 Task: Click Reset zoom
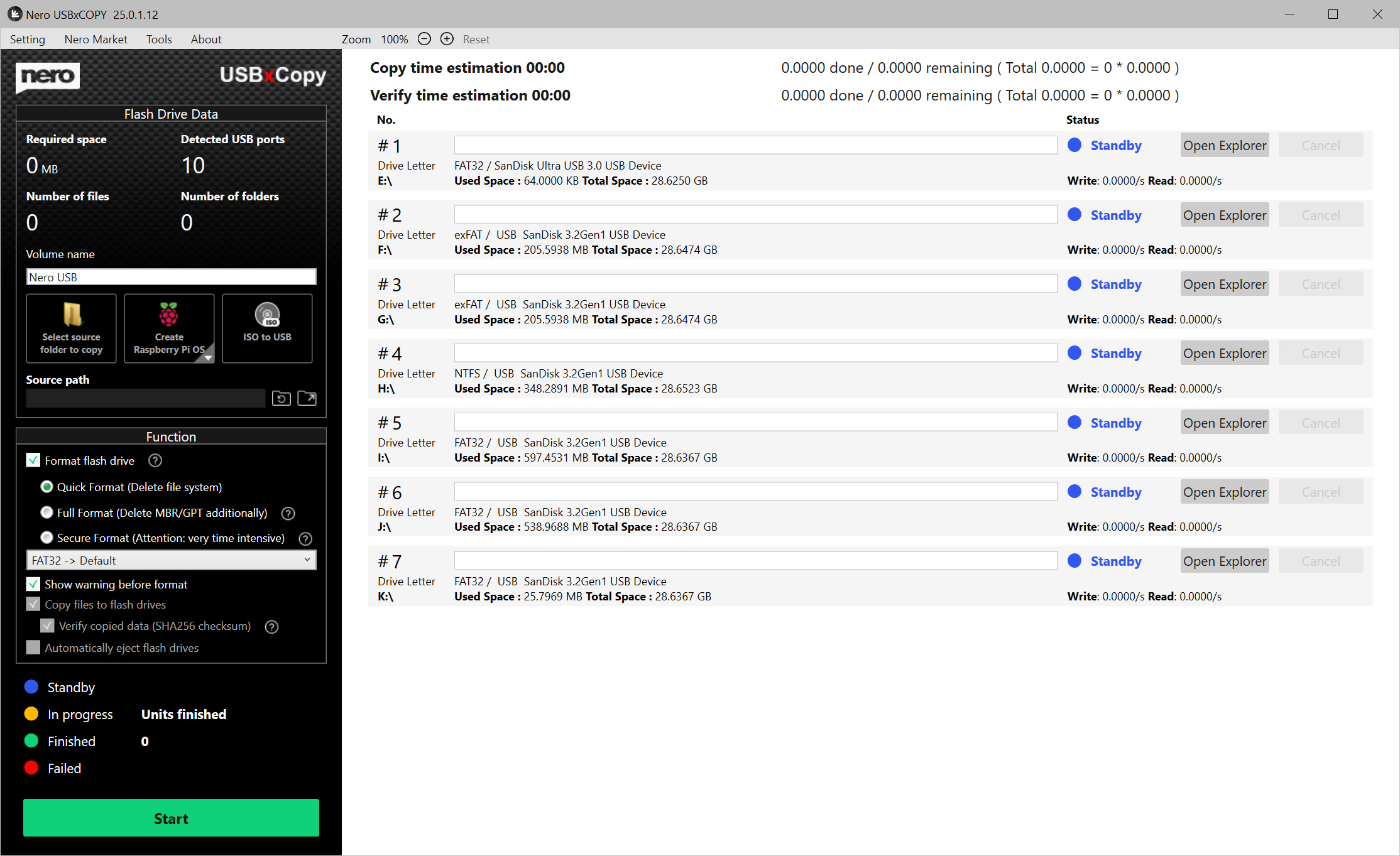tap(476, 39)
